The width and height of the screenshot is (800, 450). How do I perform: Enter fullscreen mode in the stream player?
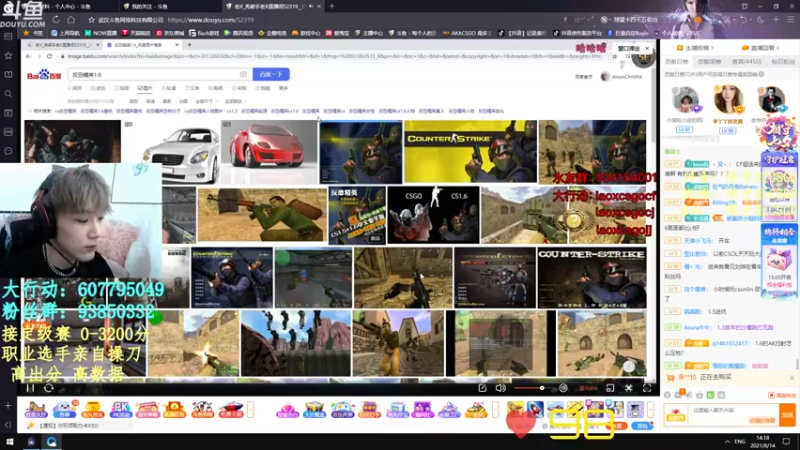[647, 388]
